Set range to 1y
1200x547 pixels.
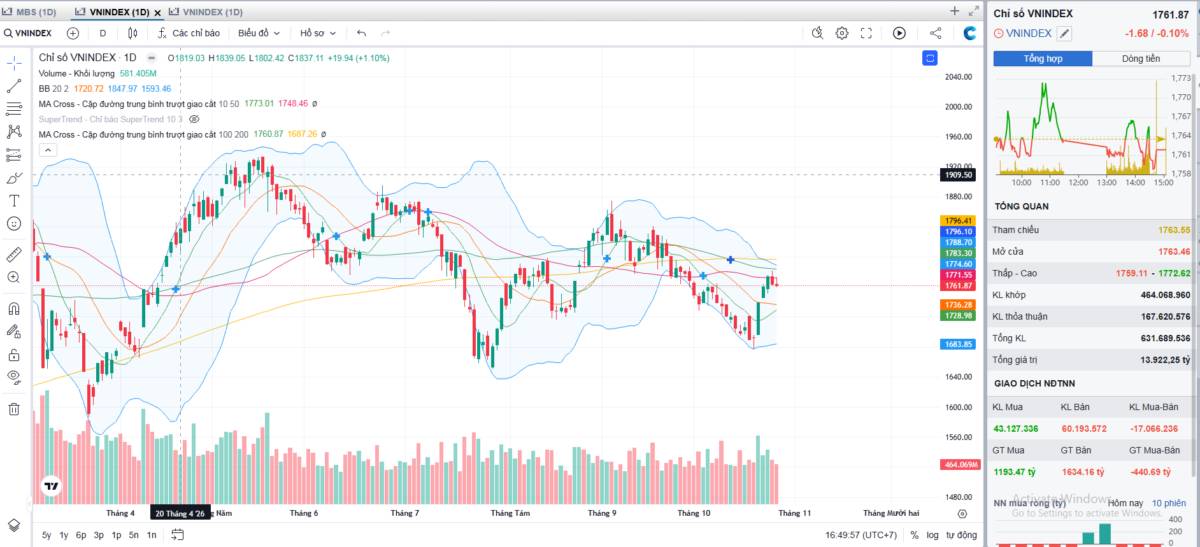(64, 535)
